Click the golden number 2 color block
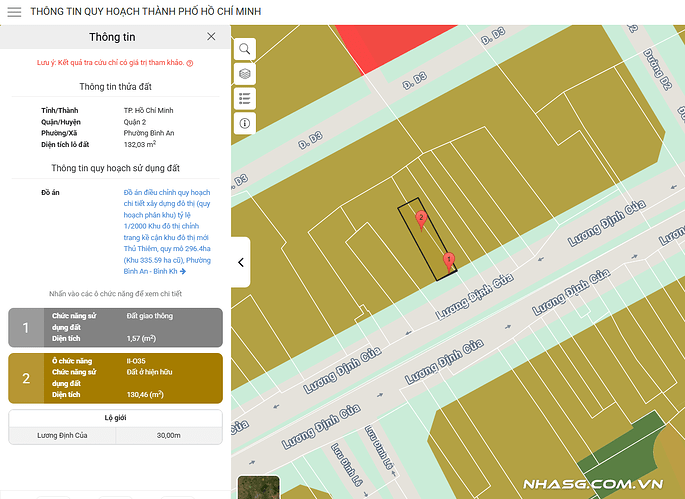 26,378
